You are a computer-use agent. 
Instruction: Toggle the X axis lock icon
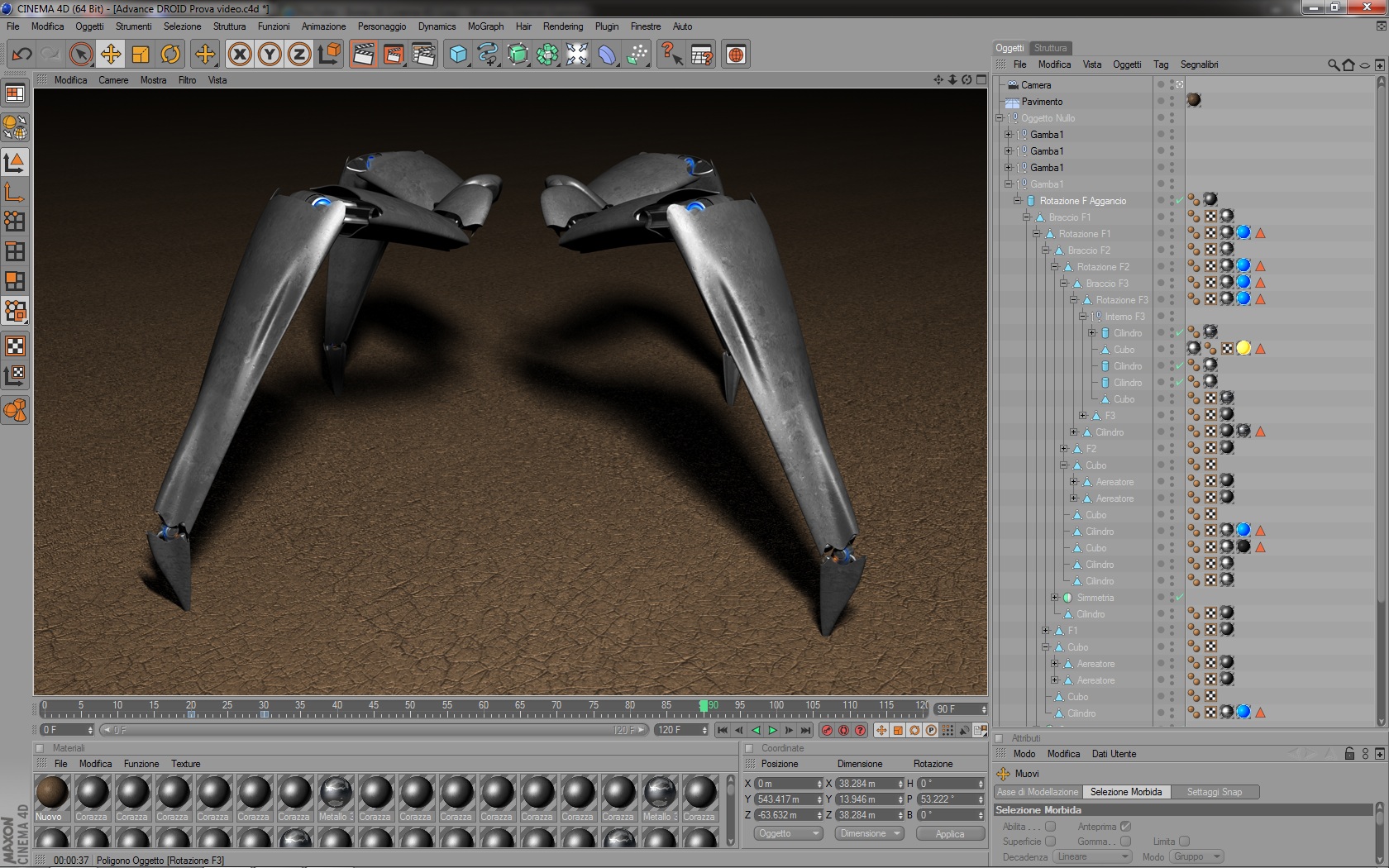[240, 55]
